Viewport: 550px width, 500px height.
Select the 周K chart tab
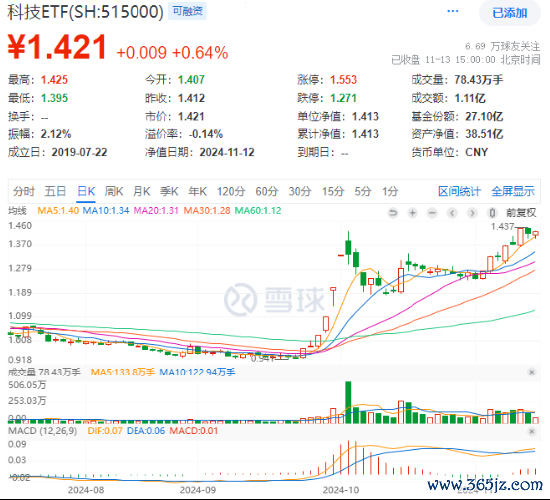click(x=114, y=192)
